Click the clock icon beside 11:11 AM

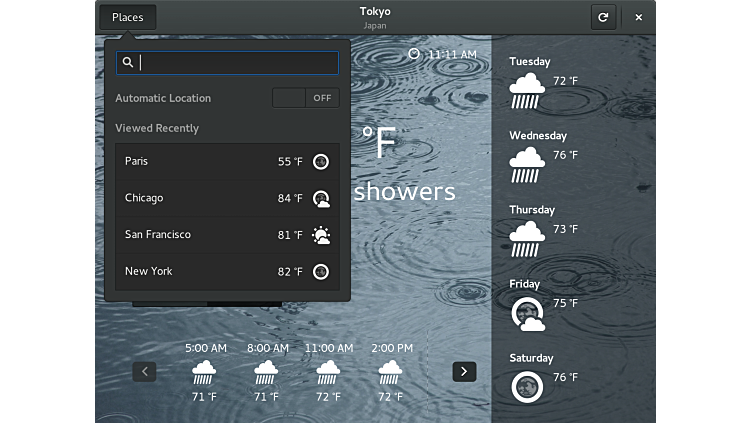pos(415,54)
